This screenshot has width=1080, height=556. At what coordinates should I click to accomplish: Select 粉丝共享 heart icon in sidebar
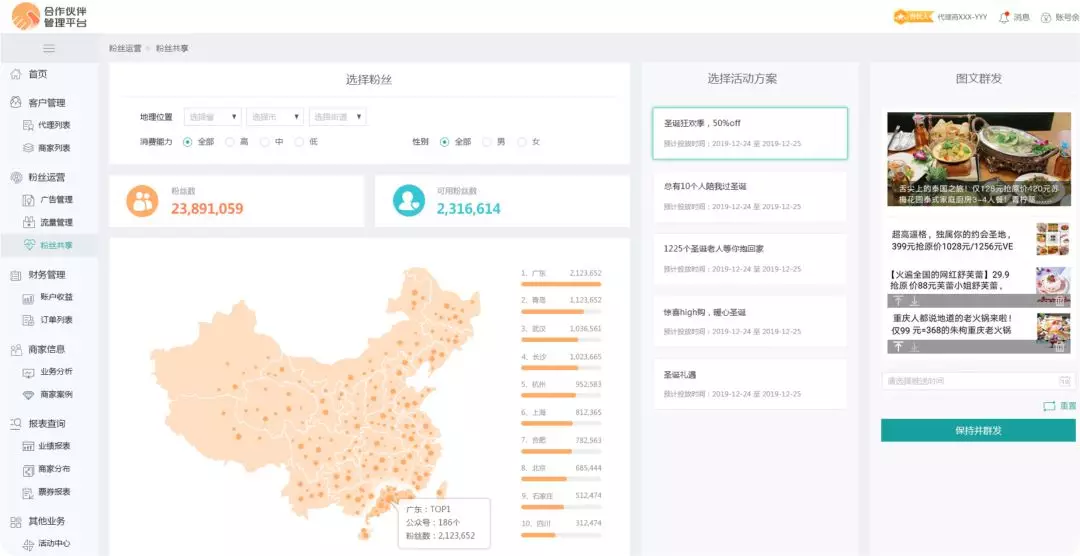click(29, 245)
